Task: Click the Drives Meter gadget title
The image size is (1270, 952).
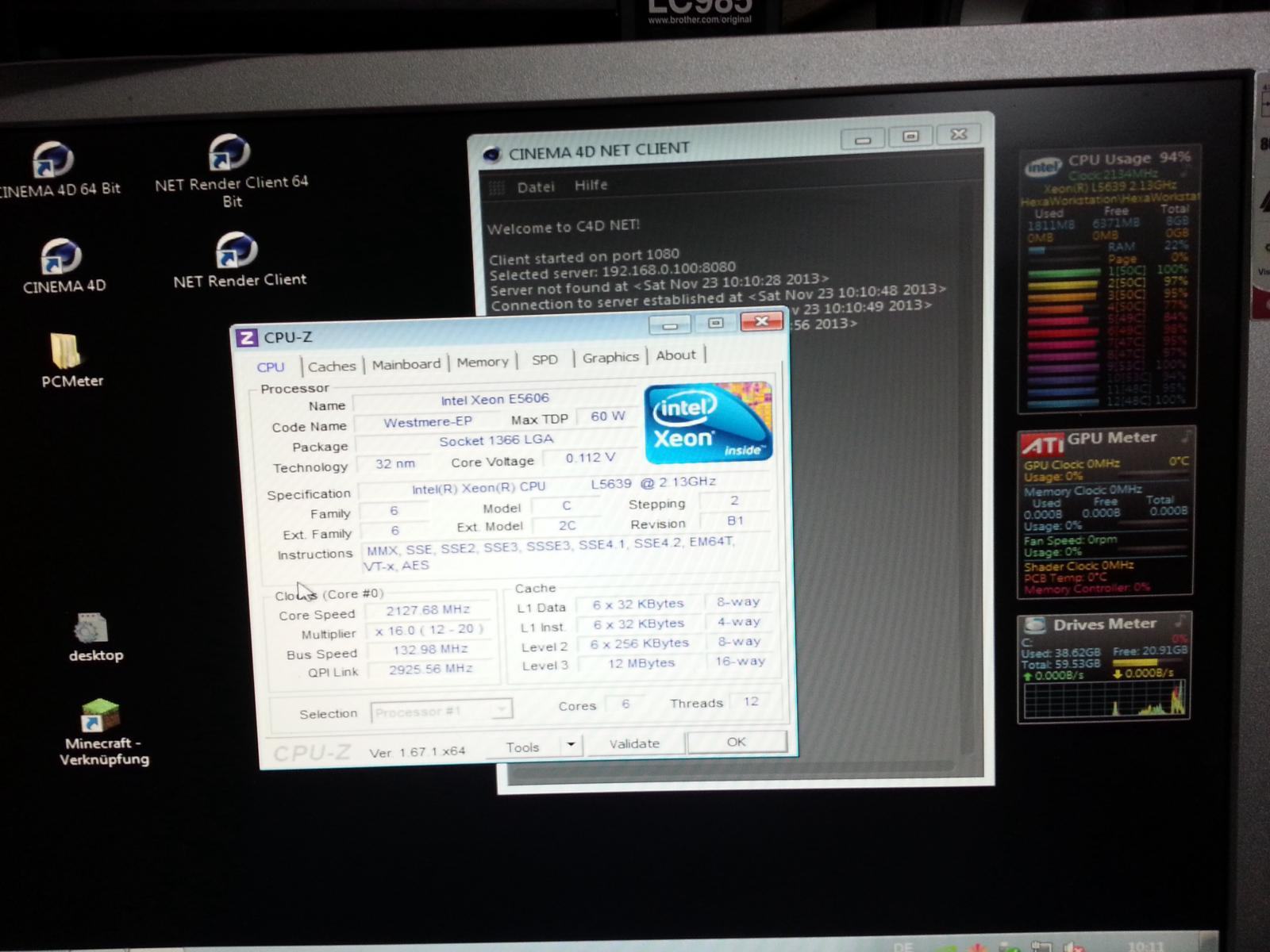Action: [x=1104, y=624]
